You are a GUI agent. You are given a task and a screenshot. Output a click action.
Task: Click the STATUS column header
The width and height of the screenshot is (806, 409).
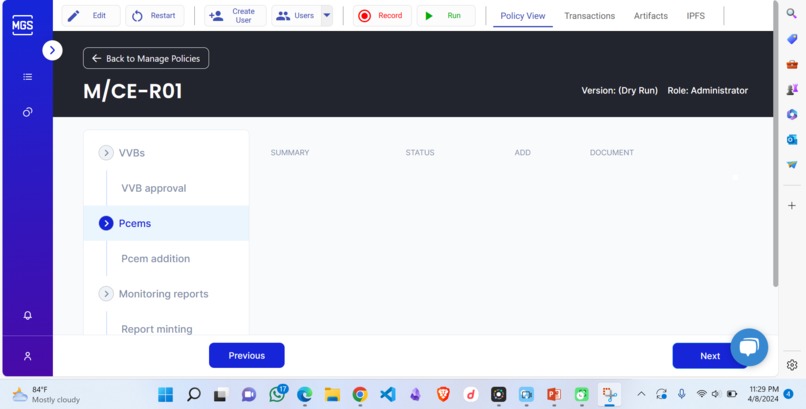click(420, 153)
